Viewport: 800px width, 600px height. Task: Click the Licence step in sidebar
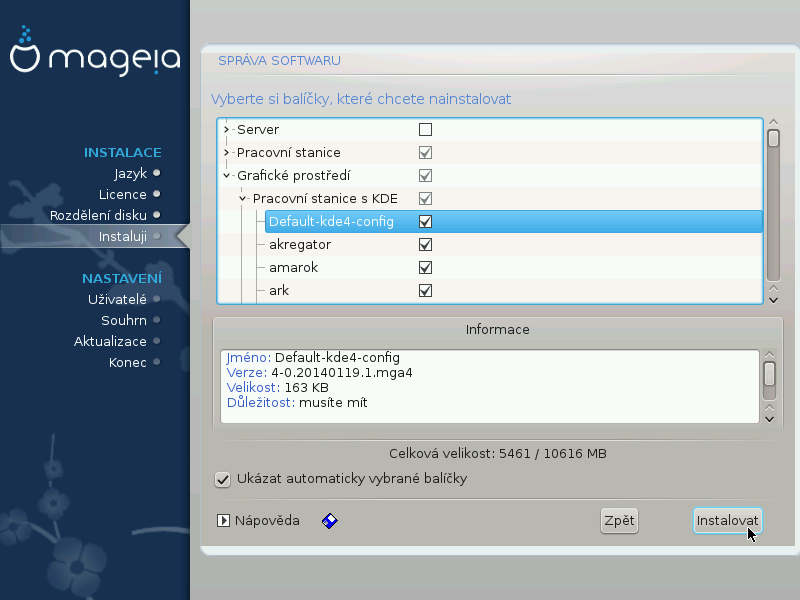click(122, 194)
